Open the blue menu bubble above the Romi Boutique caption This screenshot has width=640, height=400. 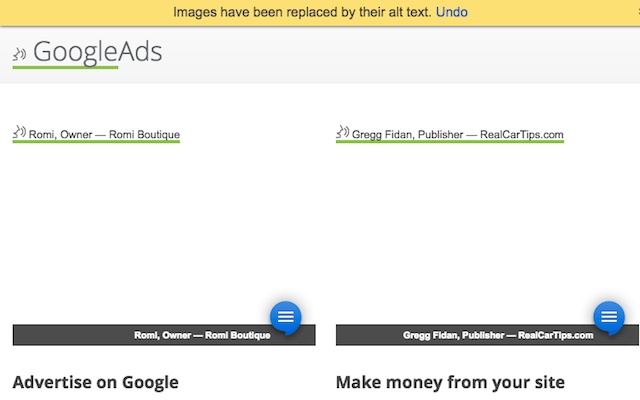(286, 317)
